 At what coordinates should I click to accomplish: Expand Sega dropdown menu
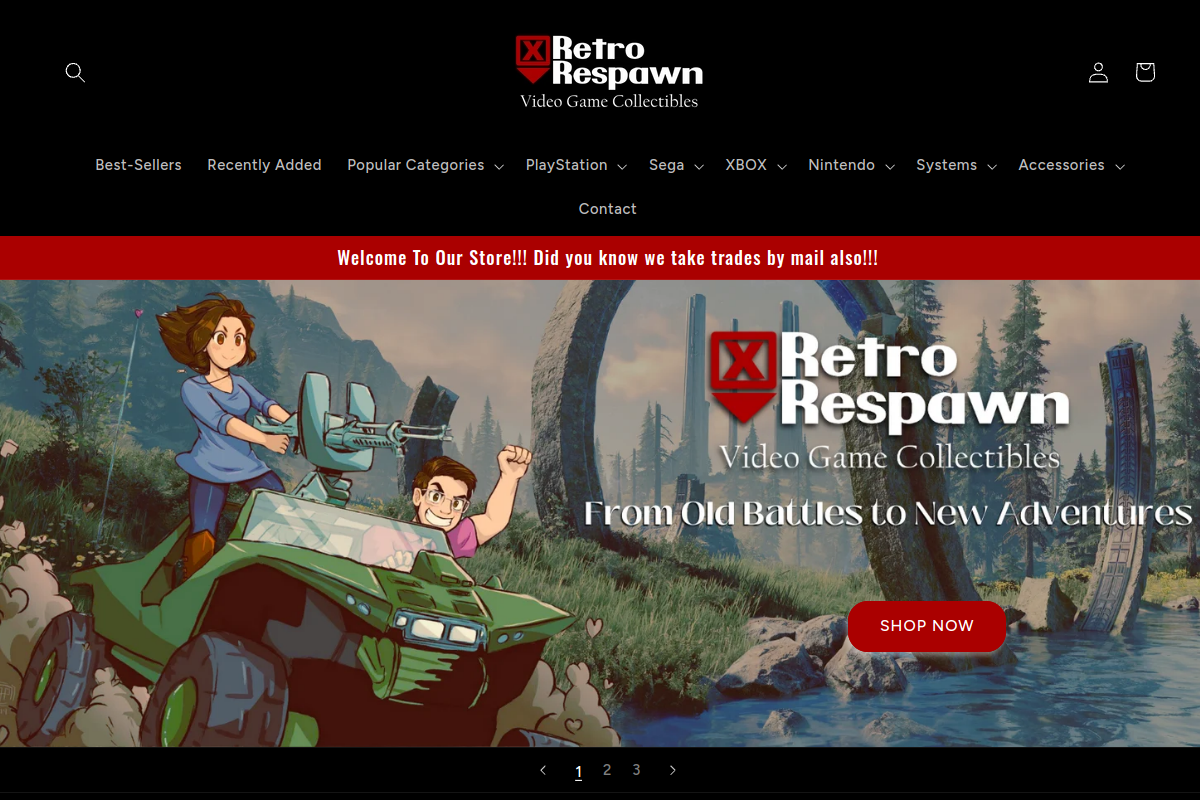pos(676,165)
